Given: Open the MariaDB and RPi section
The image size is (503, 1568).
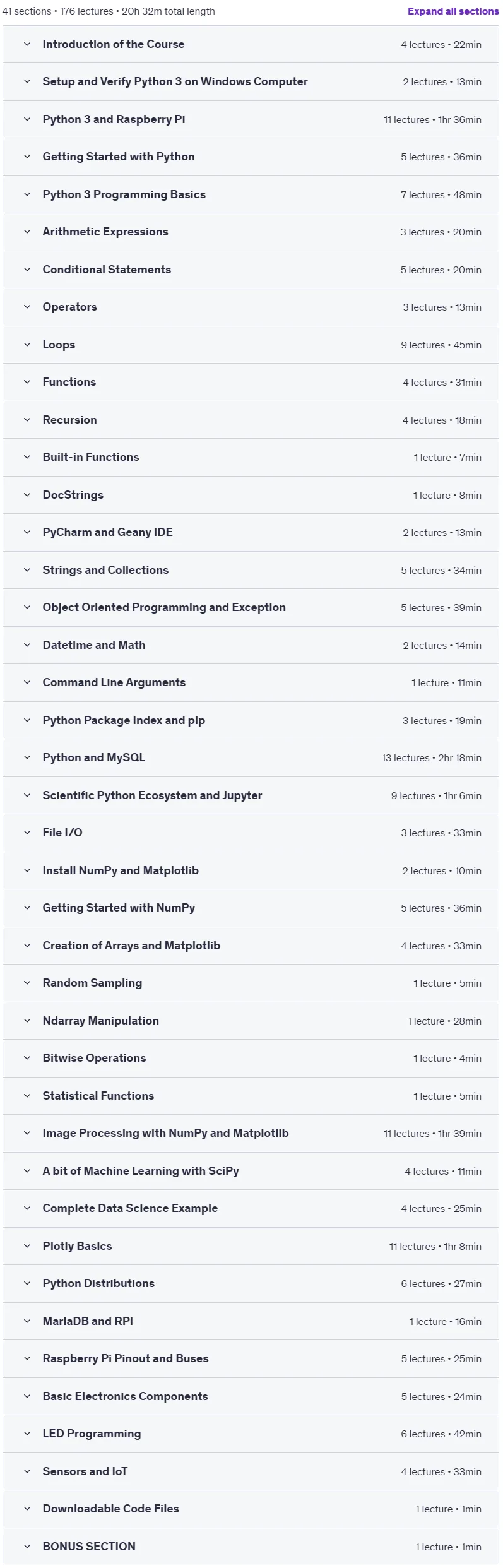Looking at the screenshot, I should click(251, 1321).
